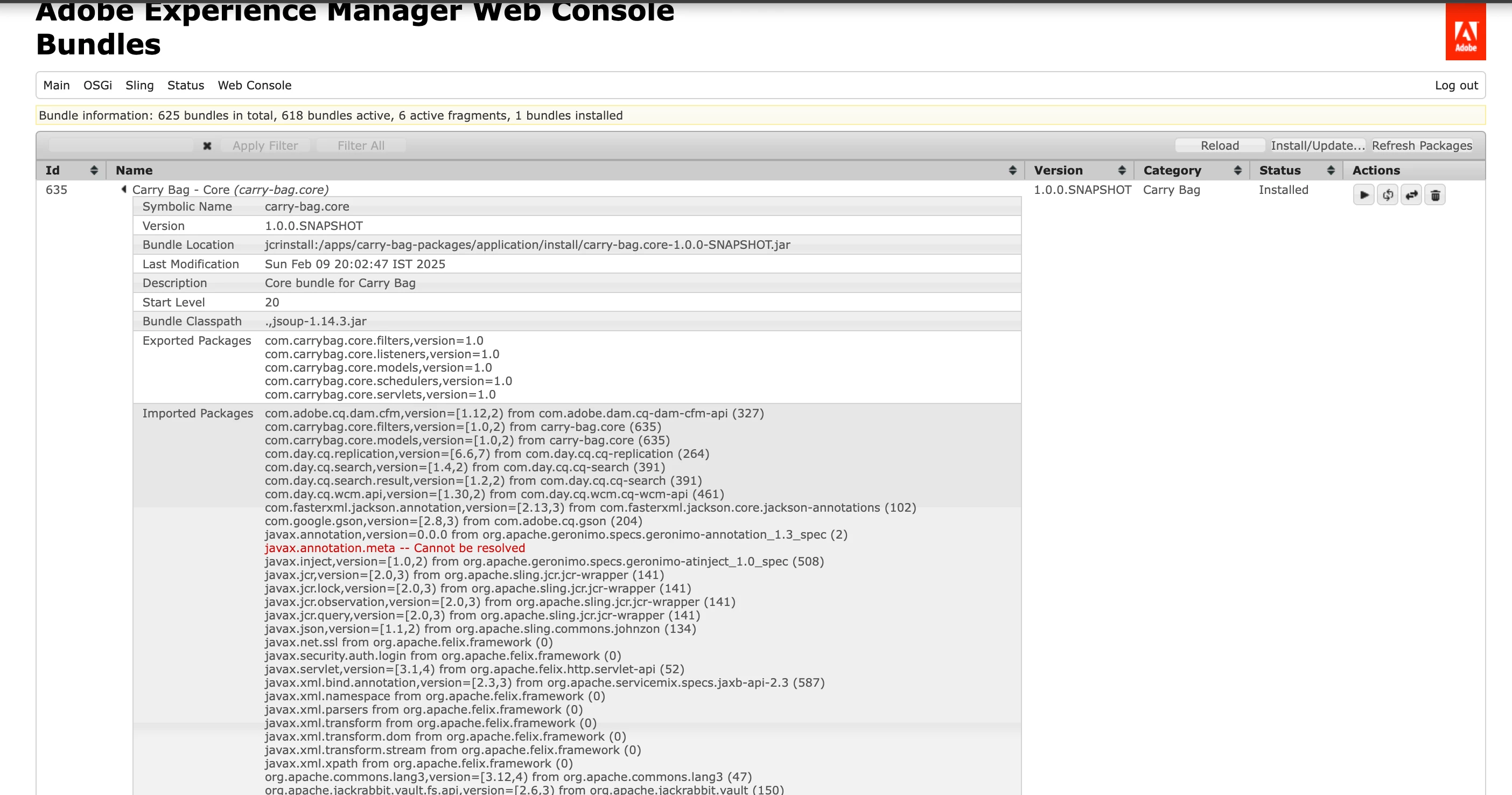Open the Sling menu
This screenshot has height=795, width=1512.
point(139,85)
